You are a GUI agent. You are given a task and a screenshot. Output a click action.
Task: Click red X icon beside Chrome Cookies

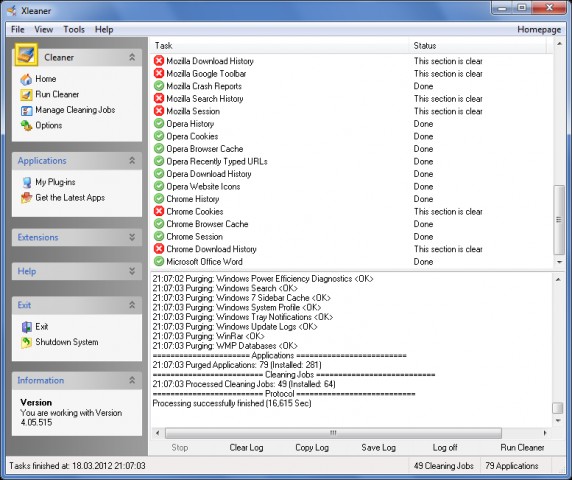159,211
